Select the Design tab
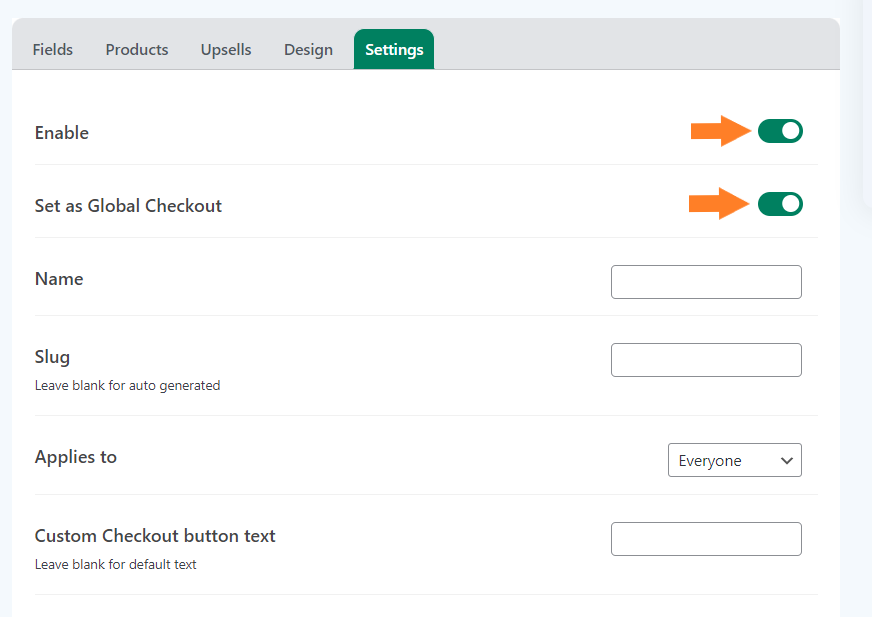Screen dimensions: 872x617 308,50
